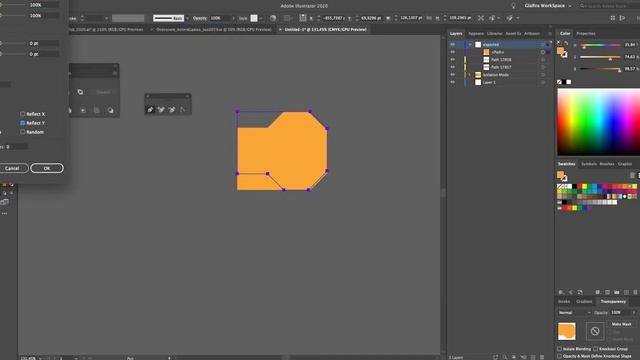Check the Reflect X checkbox

pos(22,114)
